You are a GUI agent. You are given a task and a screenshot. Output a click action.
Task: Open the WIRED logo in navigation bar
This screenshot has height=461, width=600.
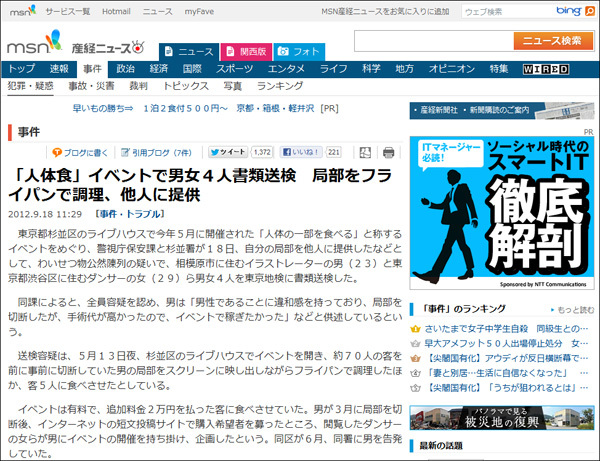pyautogui.click(x=545, y=69)
